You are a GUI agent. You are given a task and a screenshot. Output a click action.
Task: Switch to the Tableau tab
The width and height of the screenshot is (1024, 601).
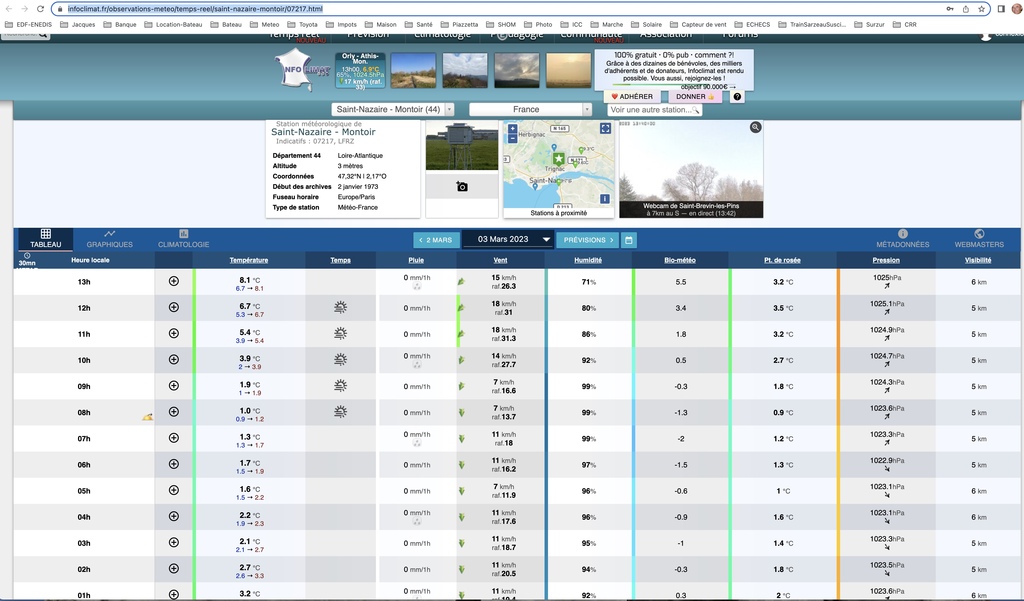(x=46, y=239)
